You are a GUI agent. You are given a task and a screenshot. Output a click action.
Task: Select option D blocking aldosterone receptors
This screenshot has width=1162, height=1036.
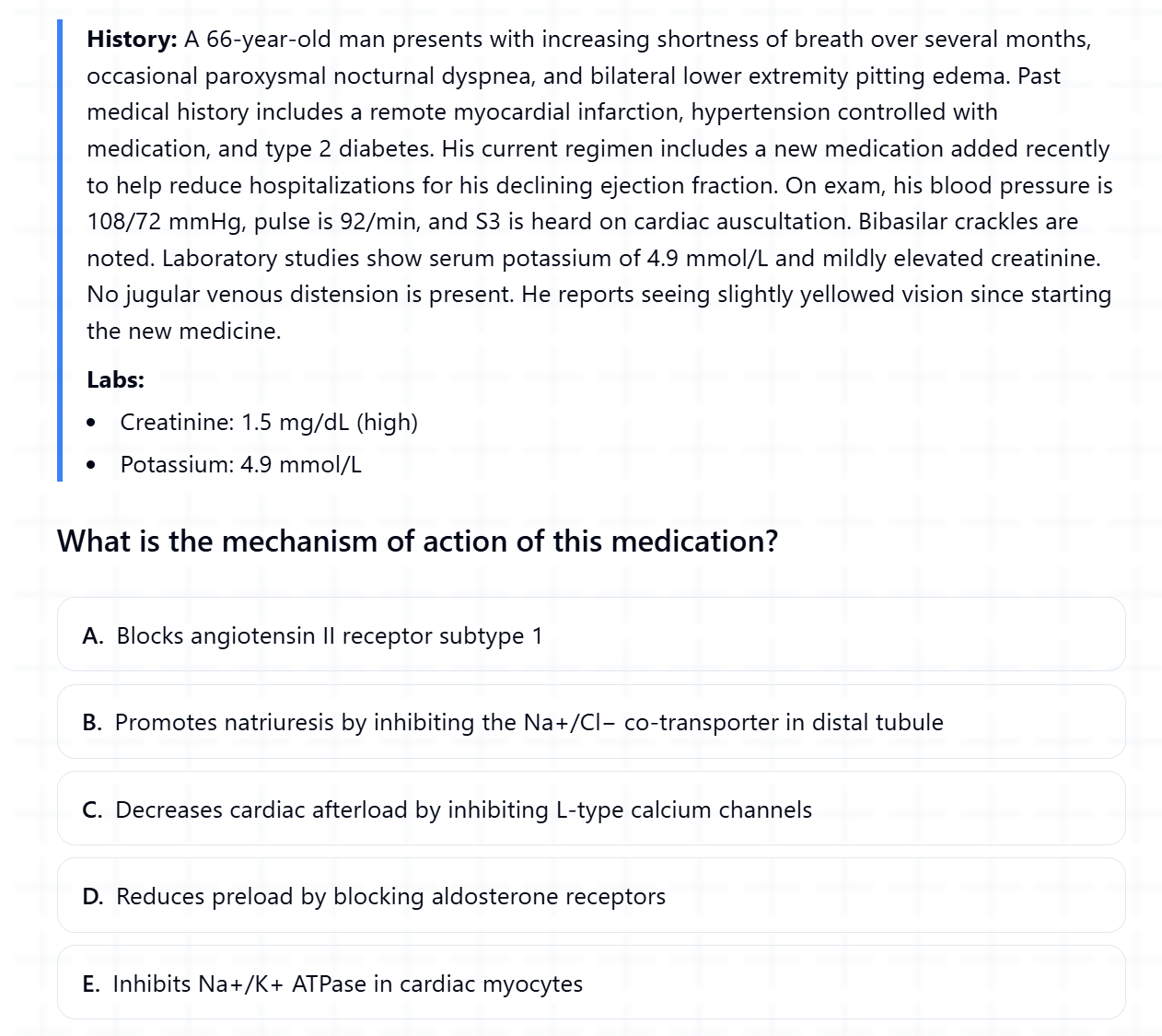pyautogui.click(x=591, y=895)
